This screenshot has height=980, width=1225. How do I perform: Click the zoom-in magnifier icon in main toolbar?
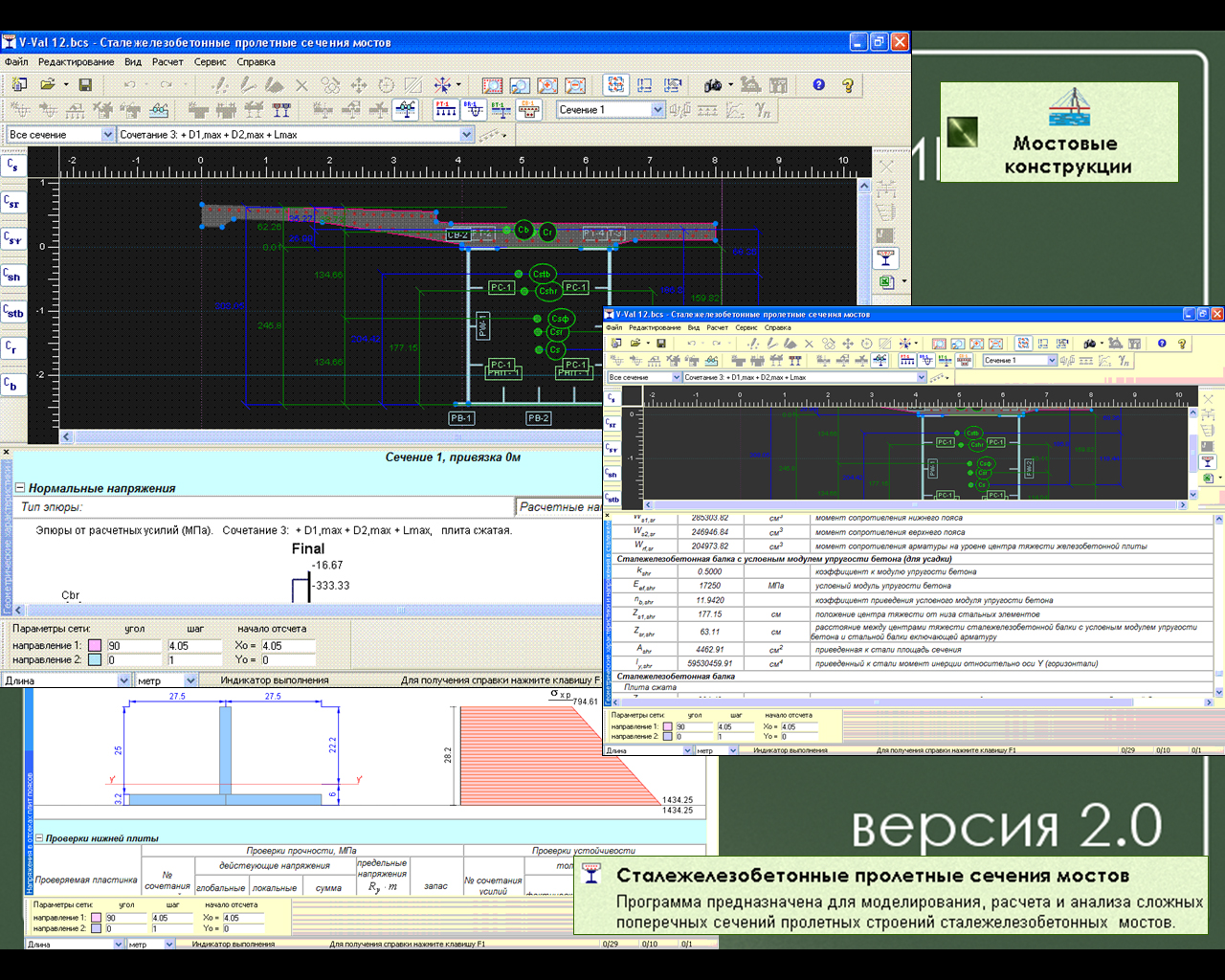546,85
